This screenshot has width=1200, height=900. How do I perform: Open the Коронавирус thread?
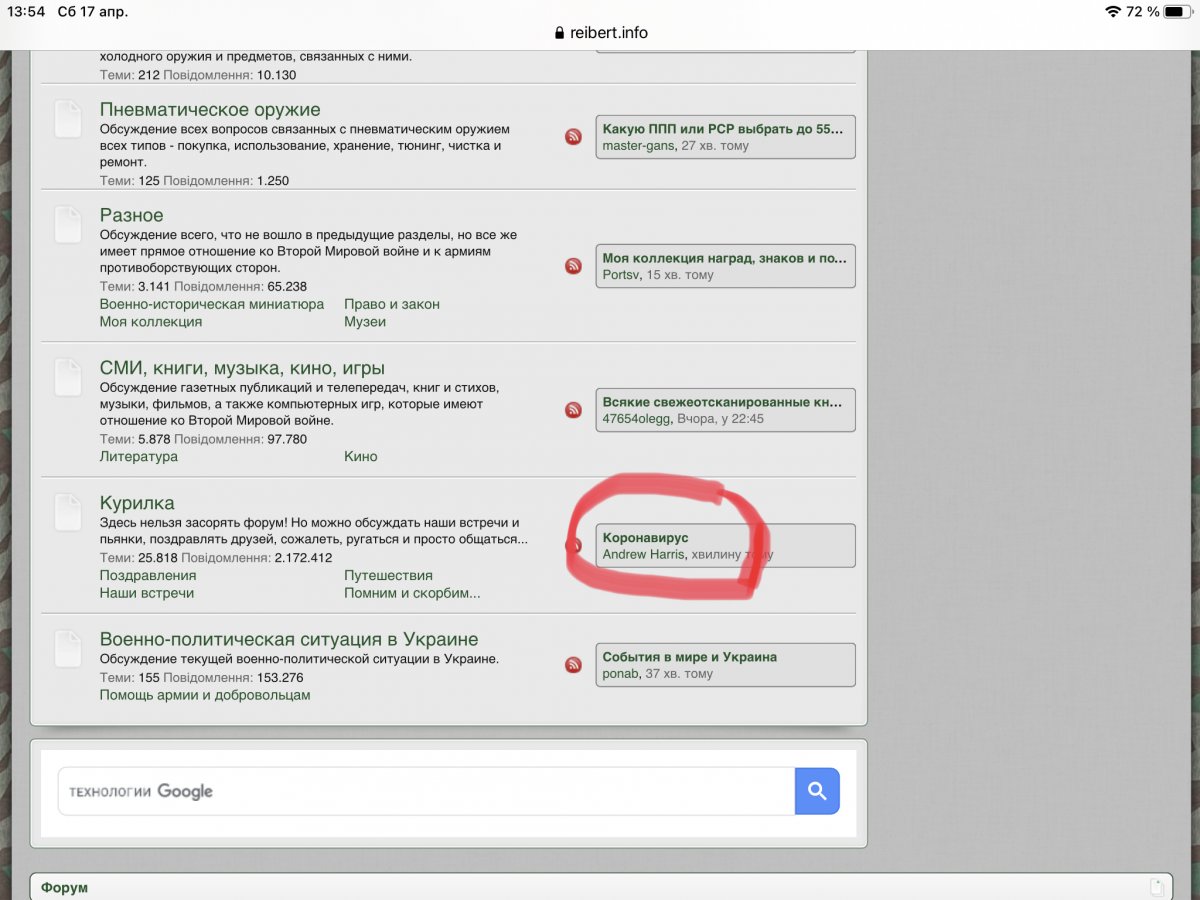(x=646, y=537)
